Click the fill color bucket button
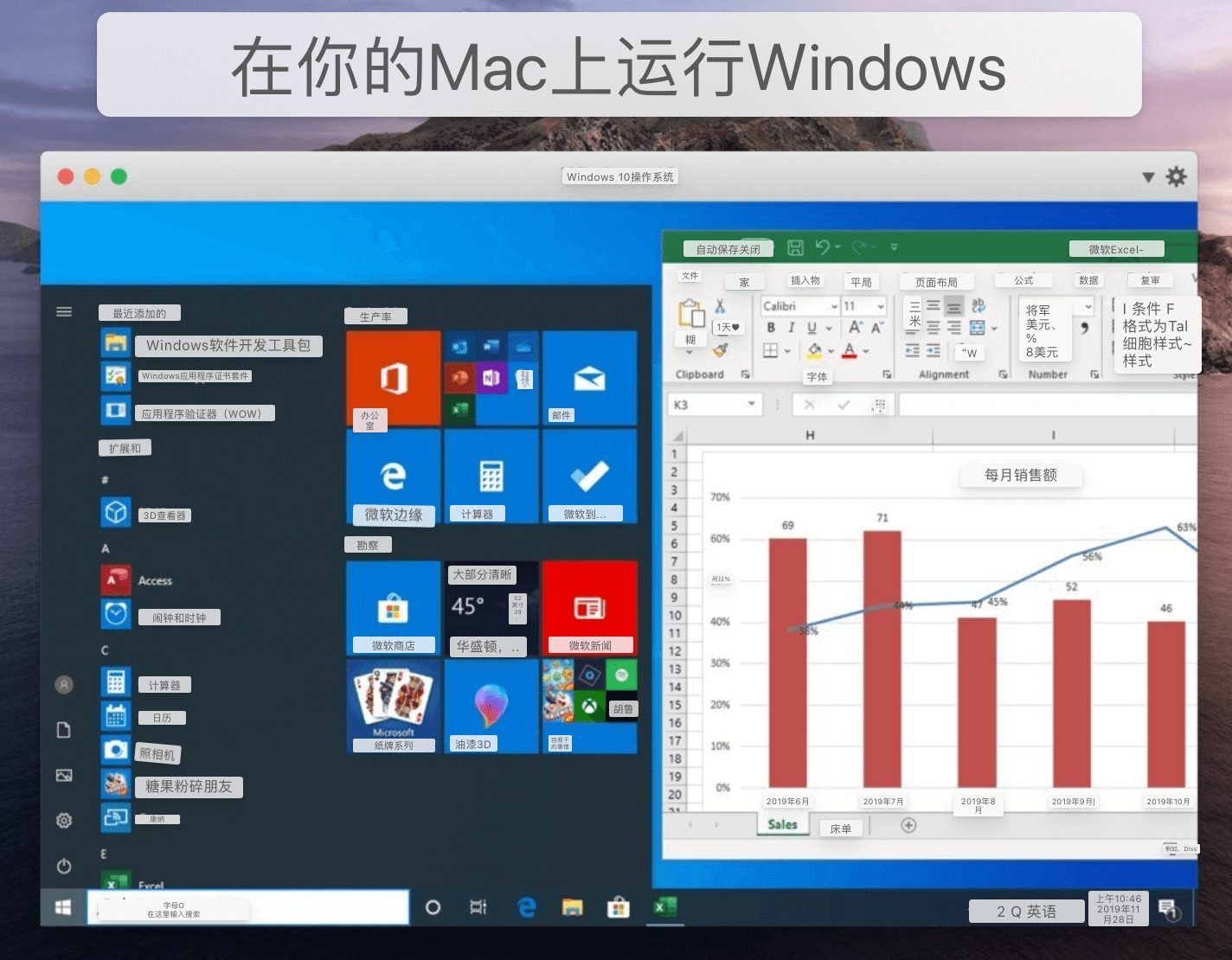The height and width of the screenshot is (960, 1232). coord(814,350)
